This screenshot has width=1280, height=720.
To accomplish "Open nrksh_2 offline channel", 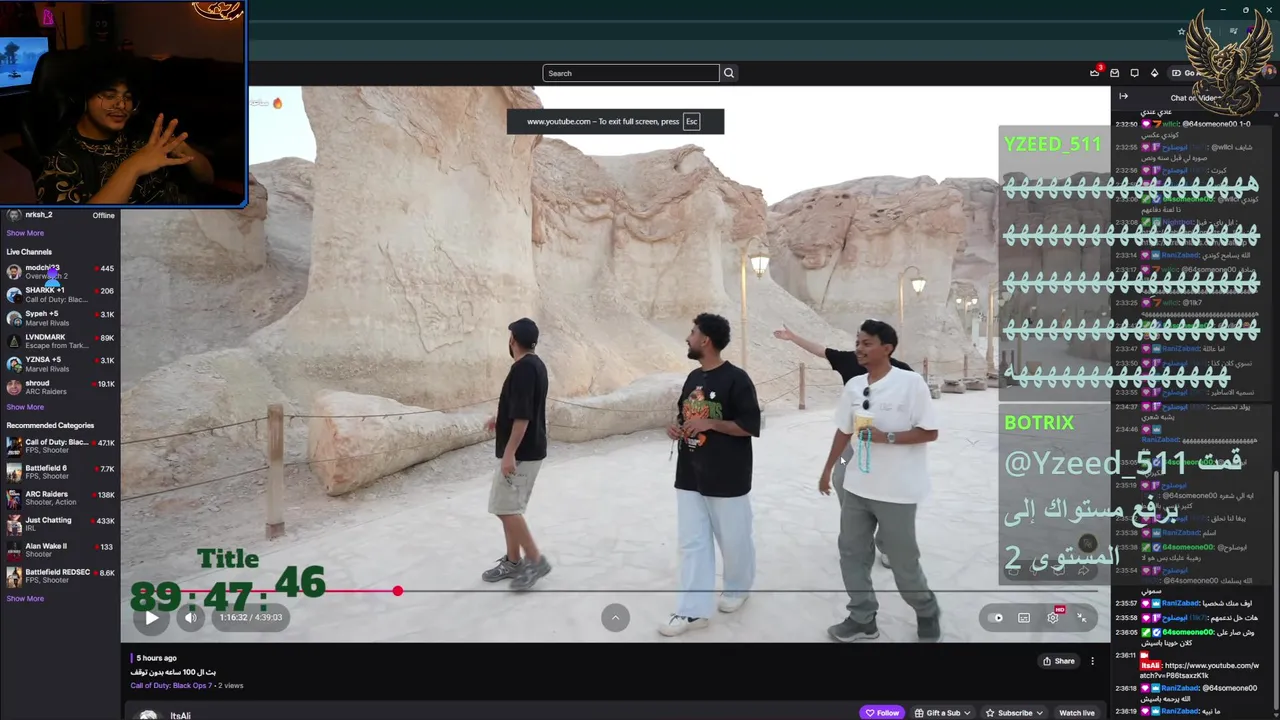I will click(x=60, y=215).
